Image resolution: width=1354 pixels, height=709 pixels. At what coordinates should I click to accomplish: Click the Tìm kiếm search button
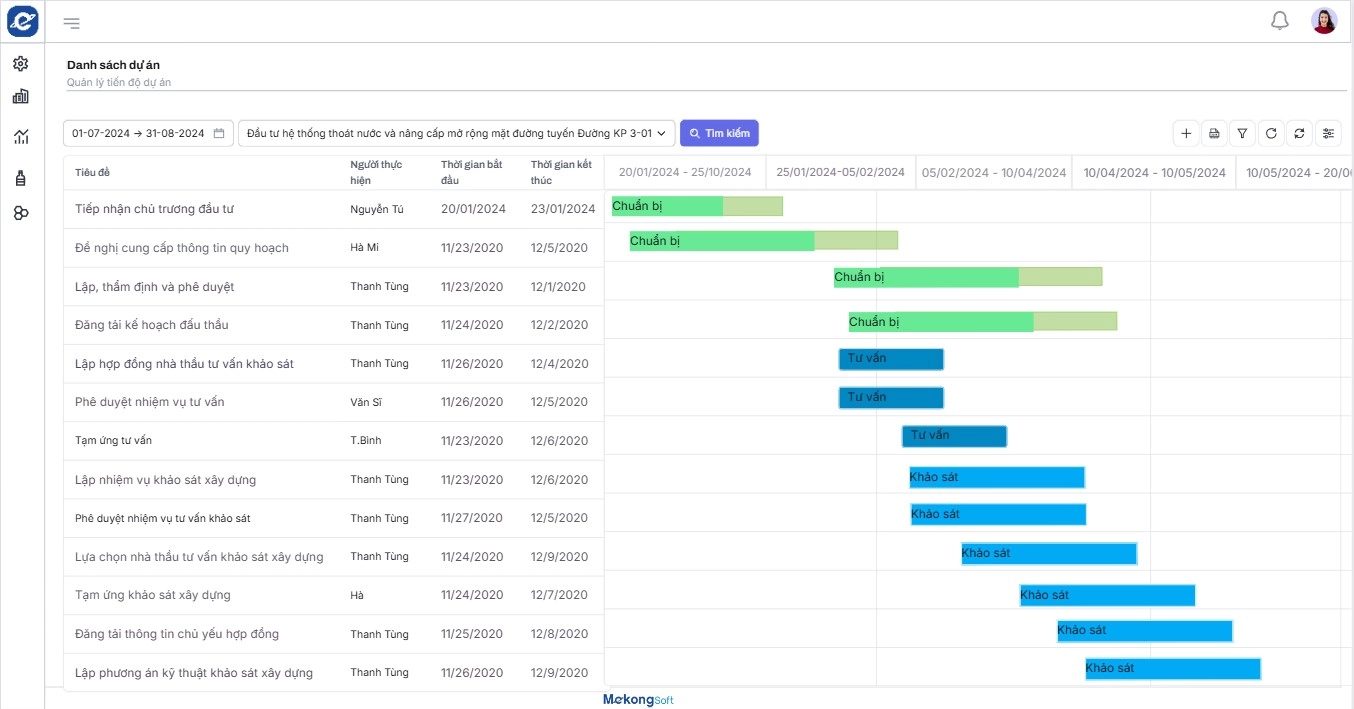tap(719, 133)
